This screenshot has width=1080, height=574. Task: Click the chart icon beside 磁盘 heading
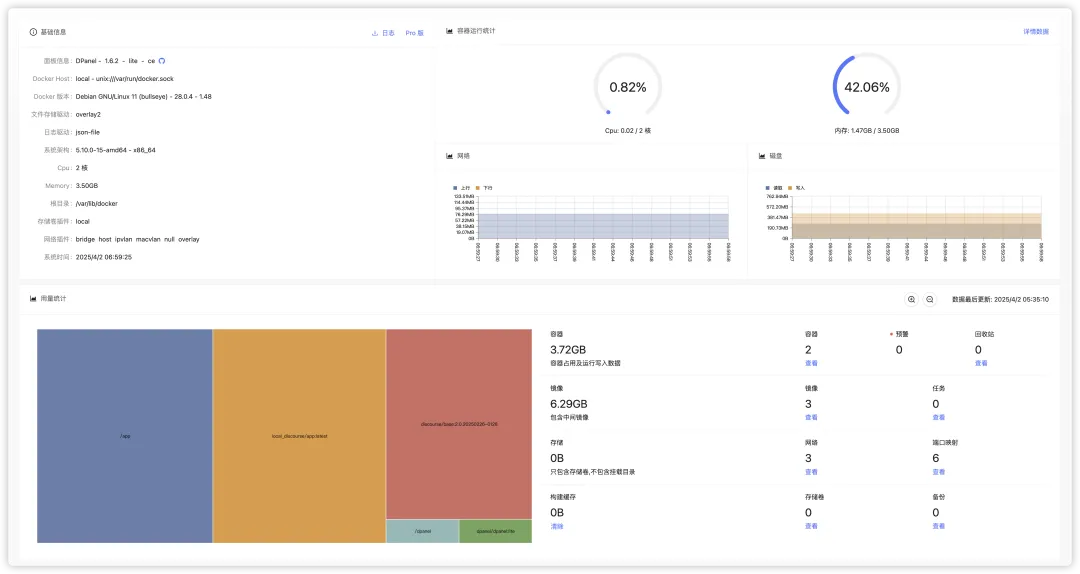762,156
